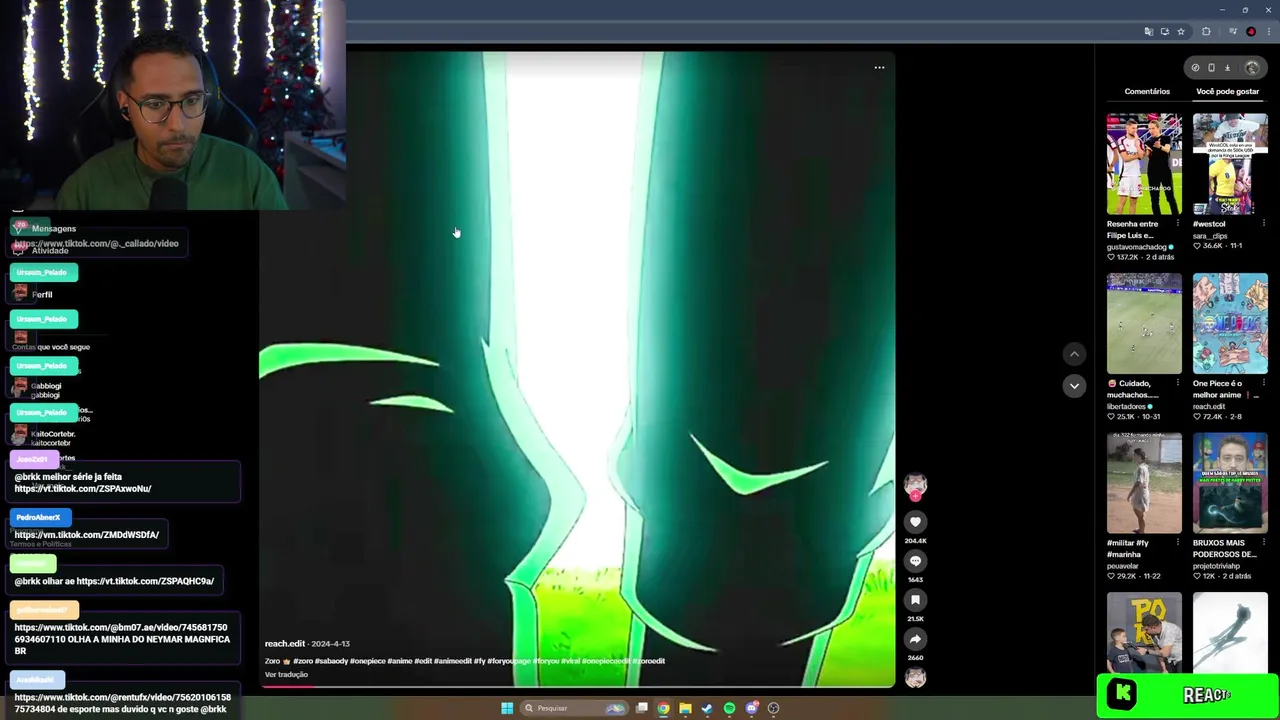Click the Chrome taskbar icon

click(x=663, y=708)
